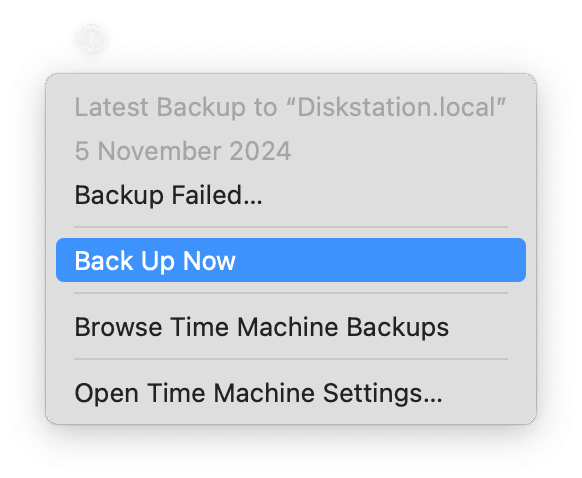
Task: Pick the entry below Back Up Now
Action: coord(262,327)
